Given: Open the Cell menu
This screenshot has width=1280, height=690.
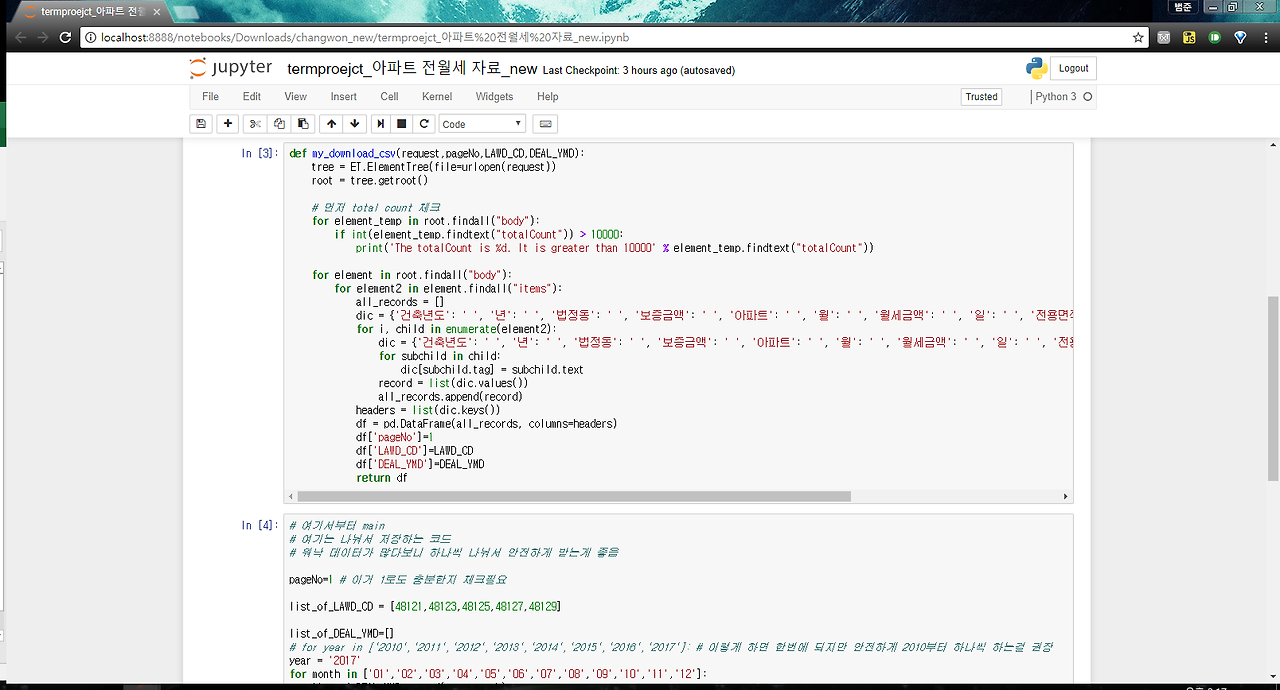Looking at the screenshot, I should point(389,97).
